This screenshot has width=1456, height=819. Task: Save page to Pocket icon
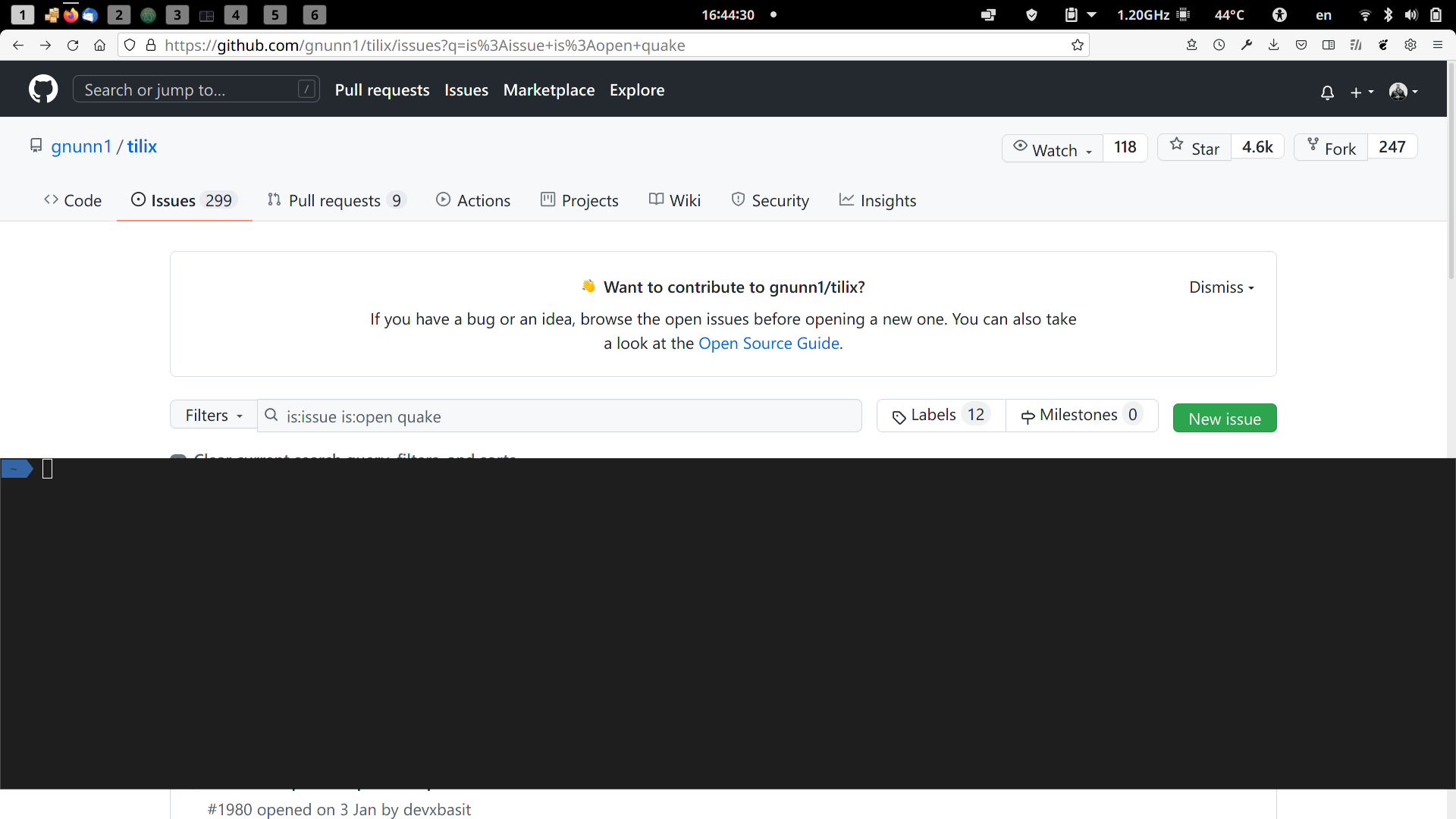click(1301, 45)
